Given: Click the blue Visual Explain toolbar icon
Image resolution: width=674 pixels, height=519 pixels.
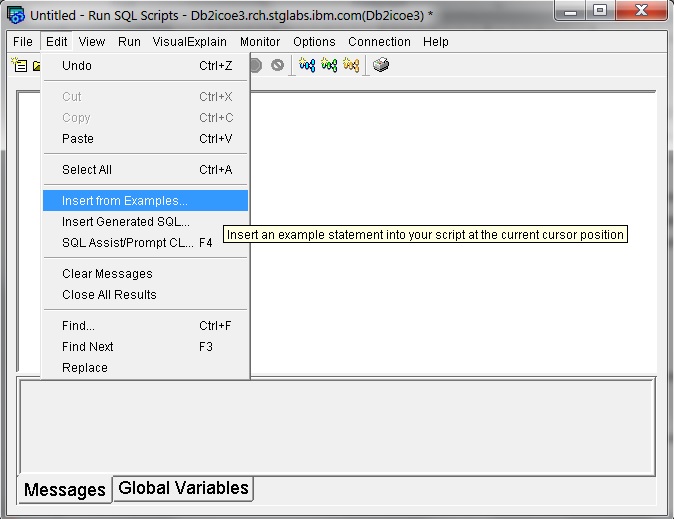Looking at the screenshot, I should click(307, 65).
